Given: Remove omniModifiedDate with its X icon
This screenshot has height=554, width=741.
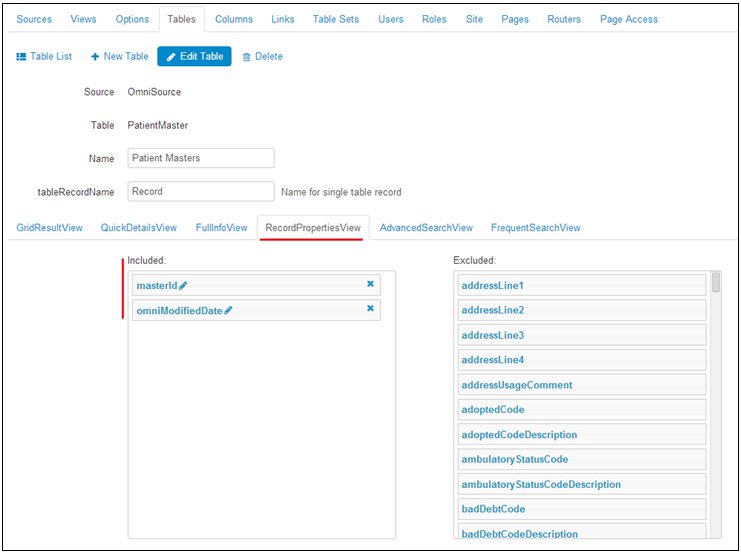Looking at the screenshot, I should [x=370, y=309].
